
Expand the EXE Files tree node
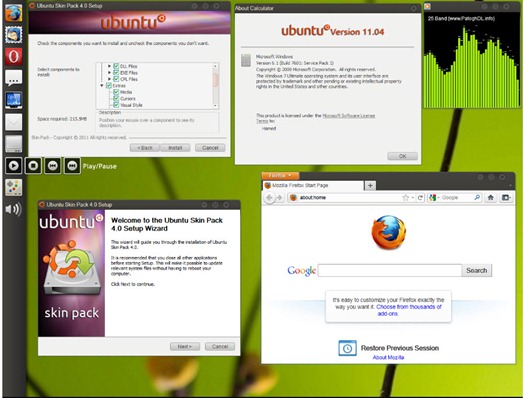[109, 73]
